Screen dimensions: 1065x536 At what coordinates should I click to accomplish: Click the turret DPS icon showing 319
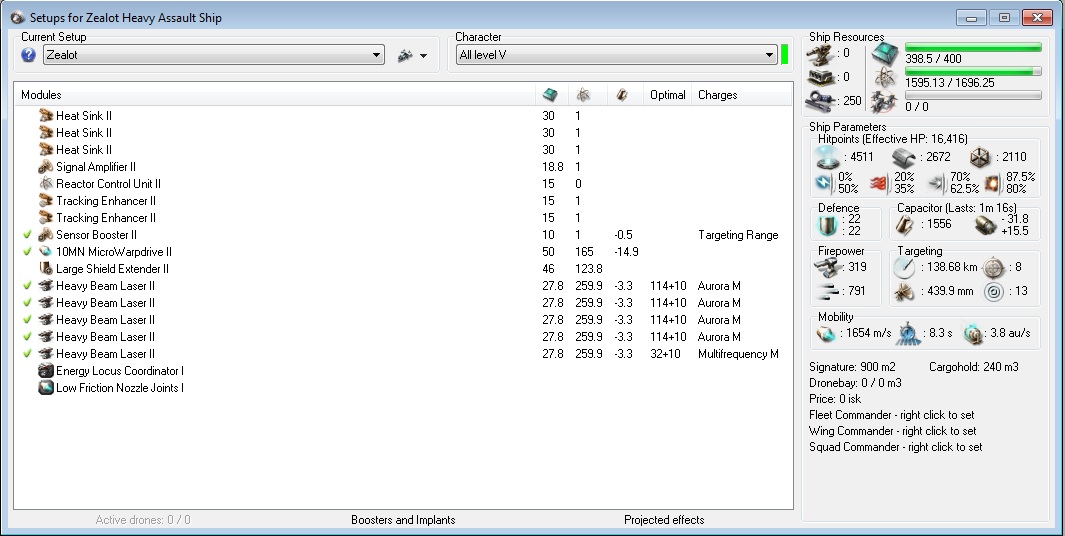827,268
